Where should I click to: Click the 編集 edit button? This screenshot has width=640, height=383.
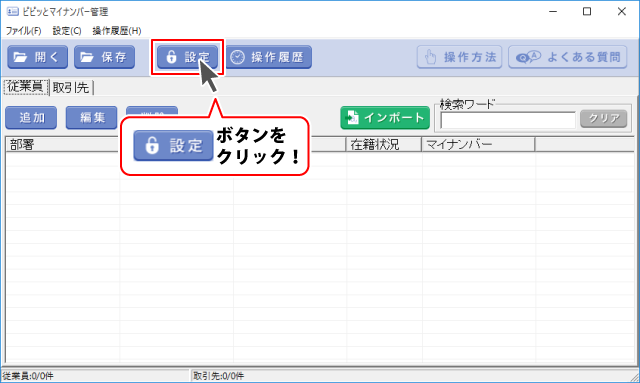point(91,118)
